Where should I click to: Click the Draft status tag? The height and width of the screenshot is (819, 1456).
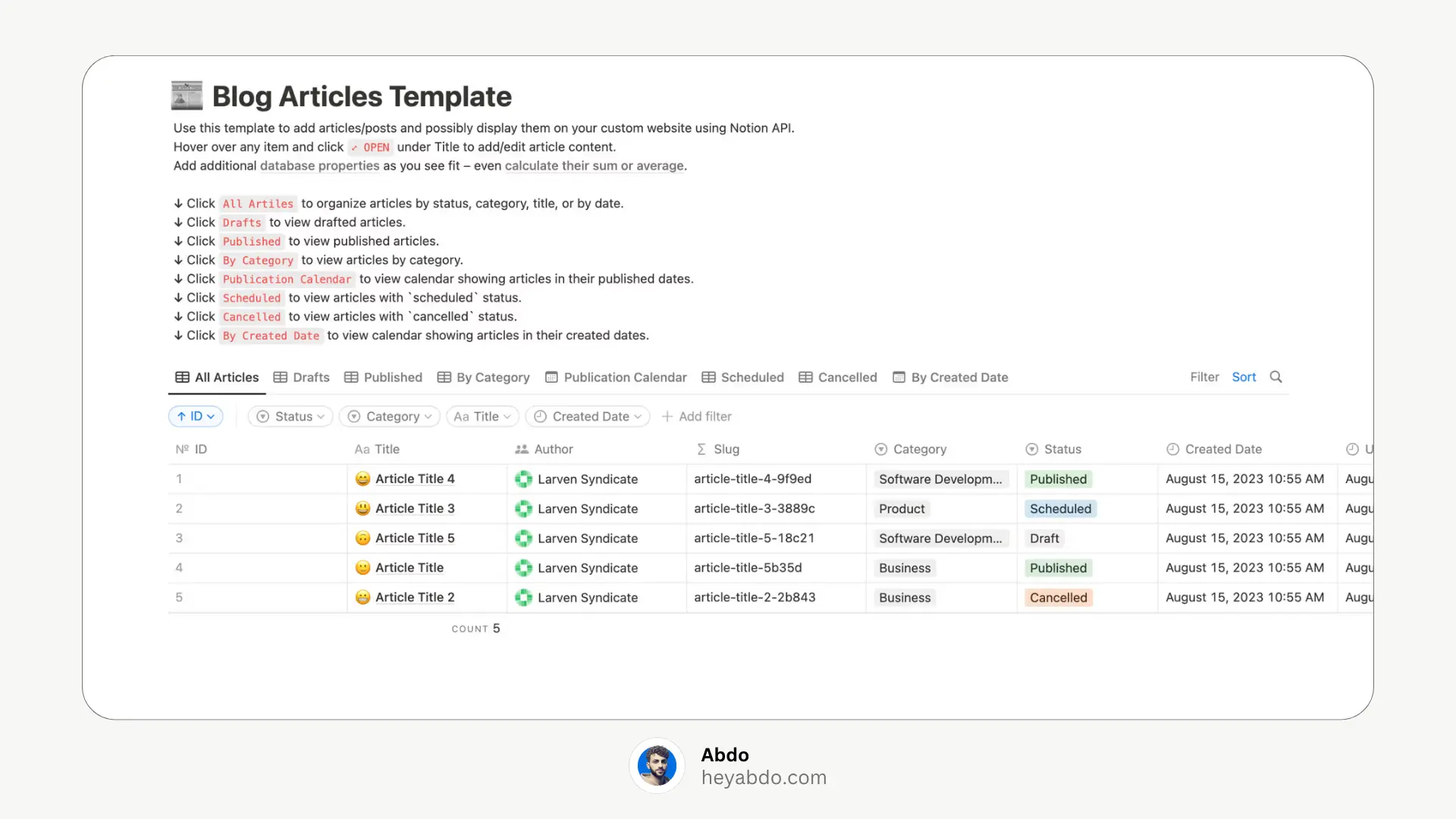point(1044,538)
